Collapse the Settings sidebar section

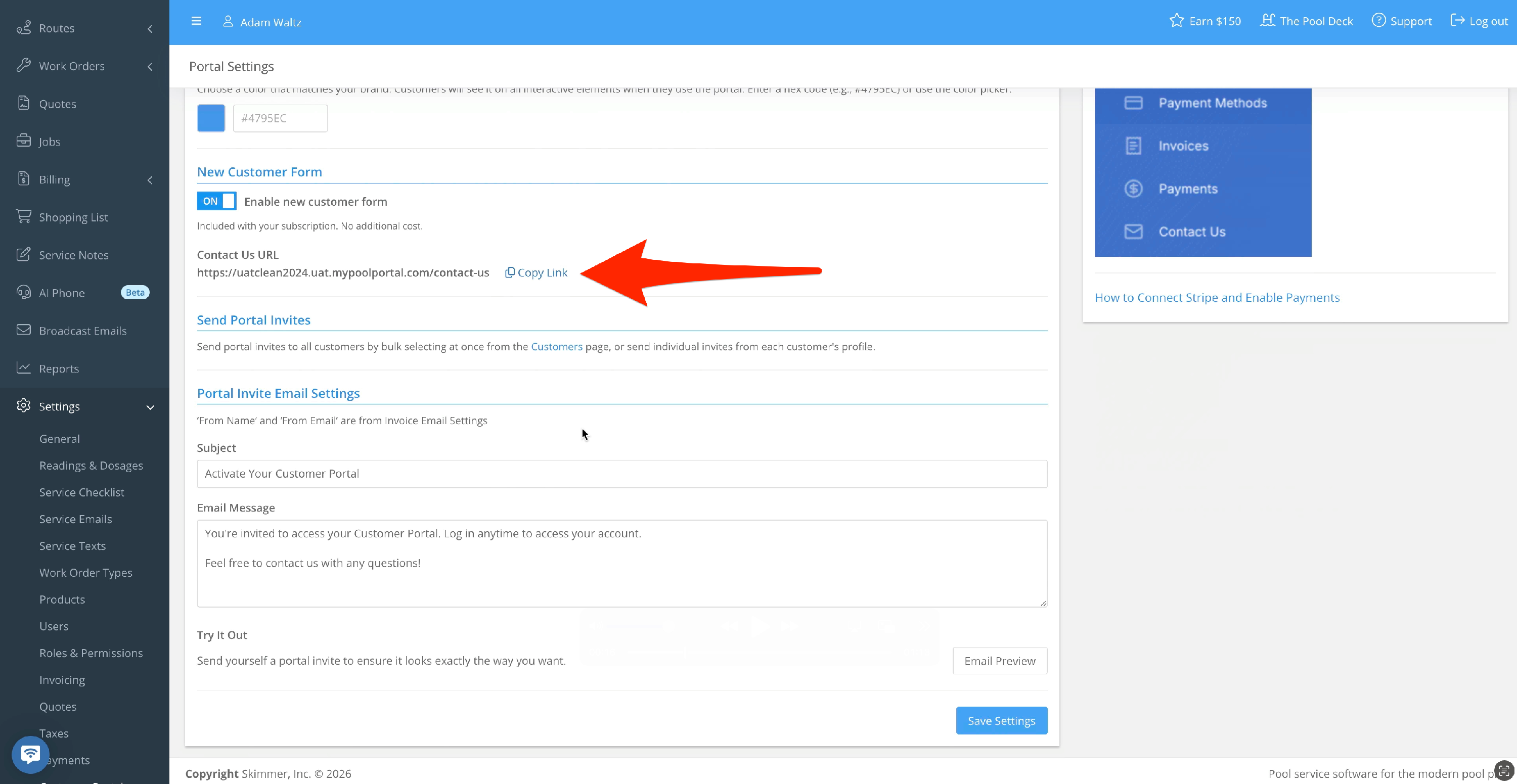click(150, 407)
